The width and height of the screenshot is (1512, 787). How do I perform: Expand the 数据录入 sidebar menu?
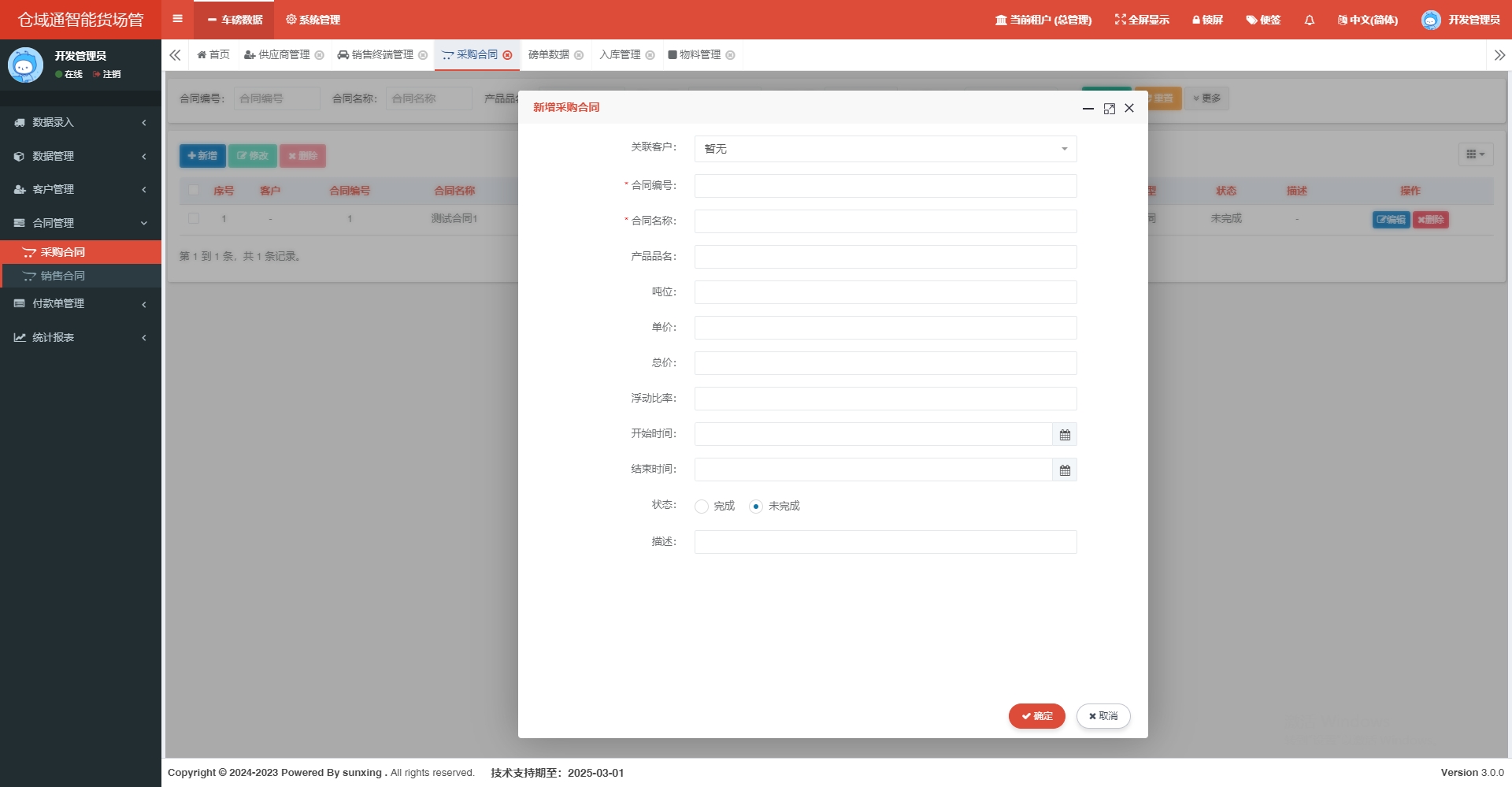coord(80,123)
